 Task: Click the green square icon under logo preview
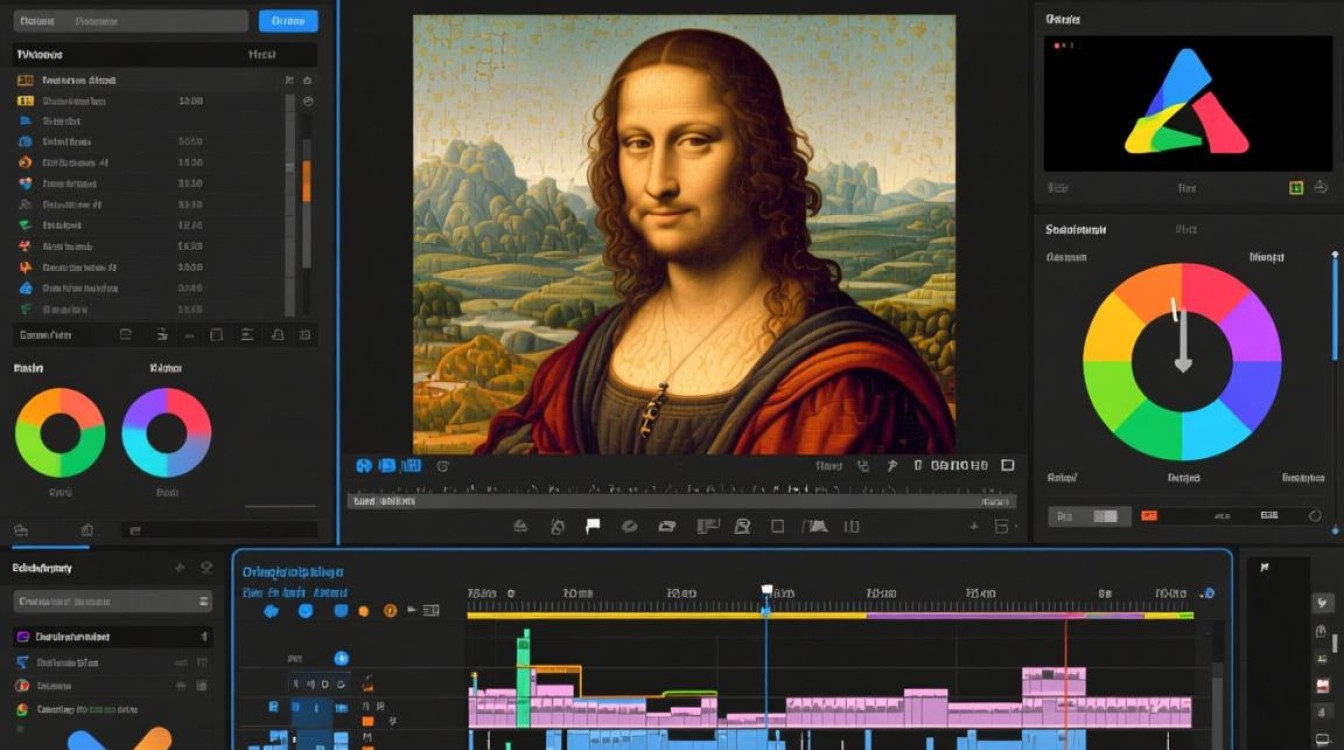tap(1296, 187)
